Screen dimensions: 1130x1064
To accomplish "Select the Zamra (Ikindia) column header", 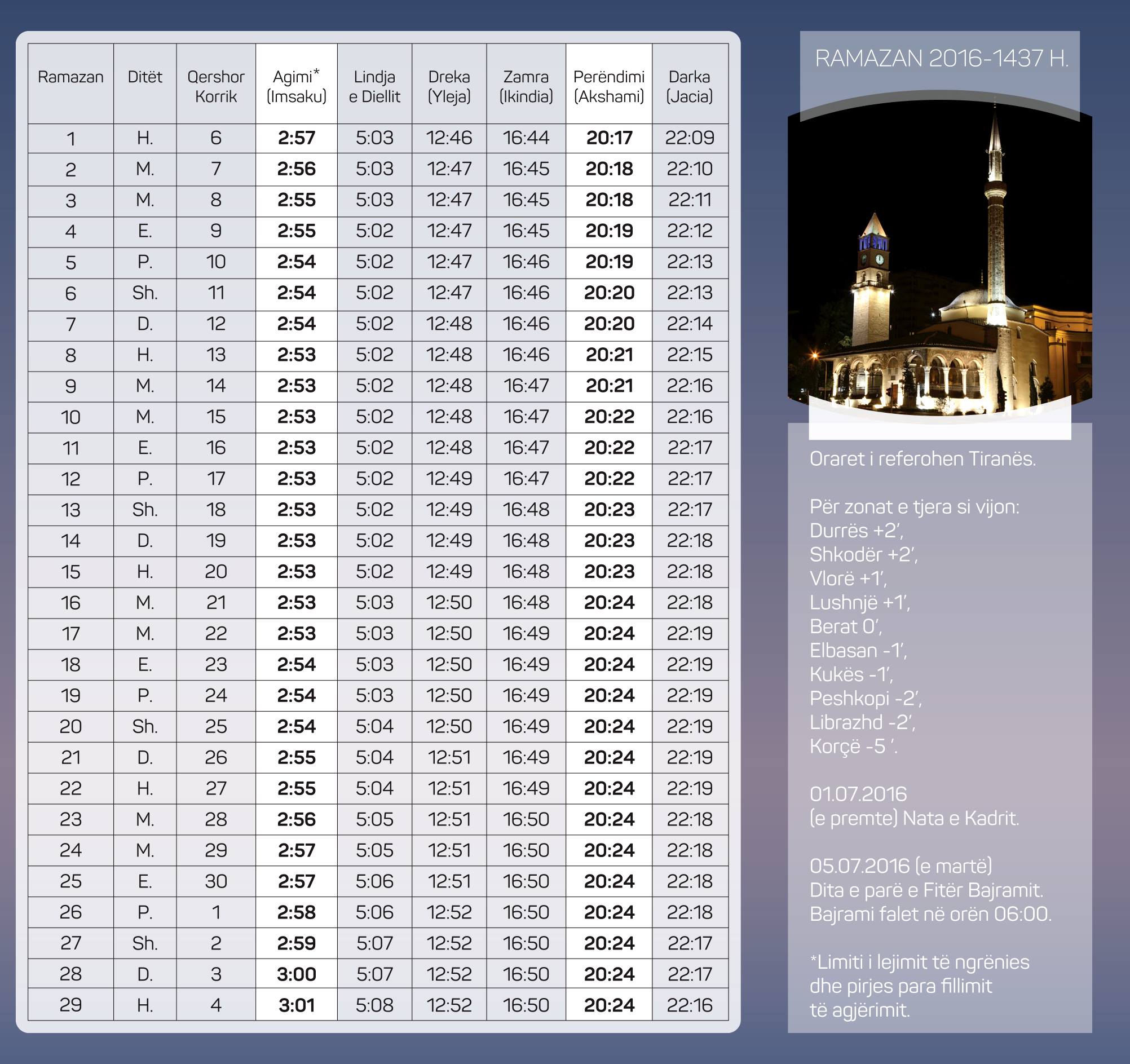I will click(526, 86).
